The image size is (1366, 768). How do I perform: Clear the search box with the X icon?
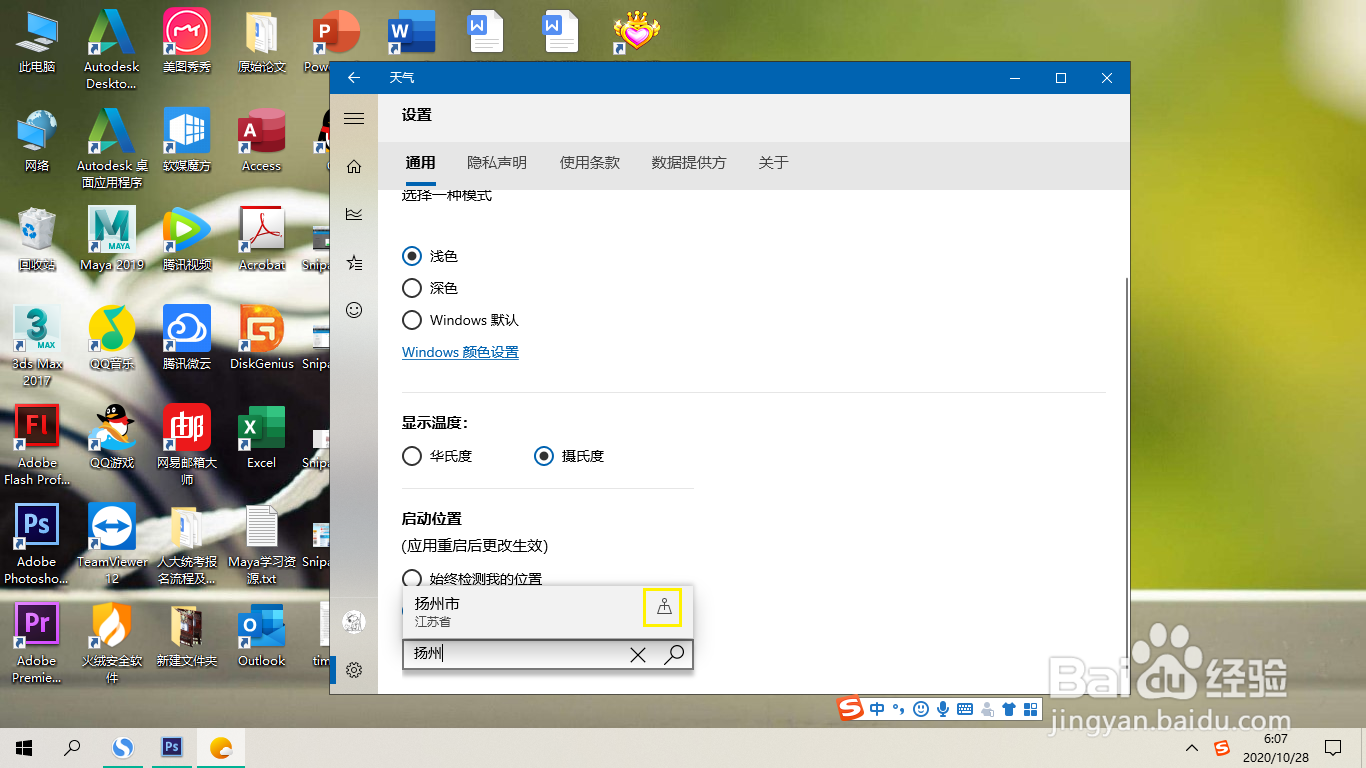(638, 654)
